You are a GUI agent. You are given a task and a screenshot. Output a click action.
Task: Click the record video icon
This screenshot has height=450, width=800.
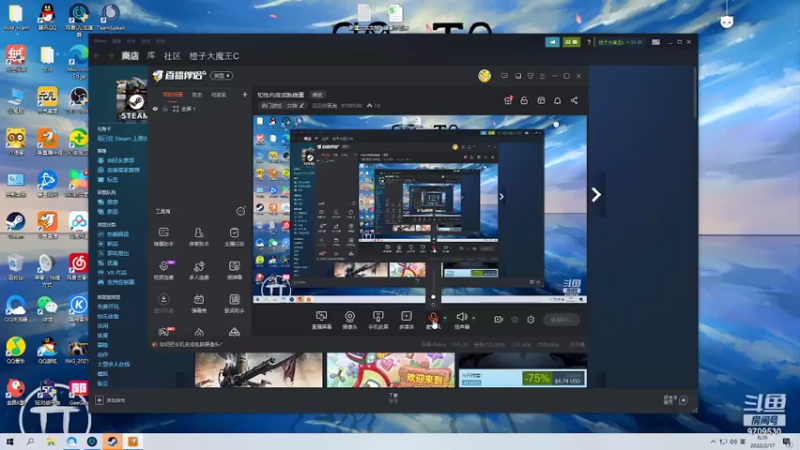[498, 319]
